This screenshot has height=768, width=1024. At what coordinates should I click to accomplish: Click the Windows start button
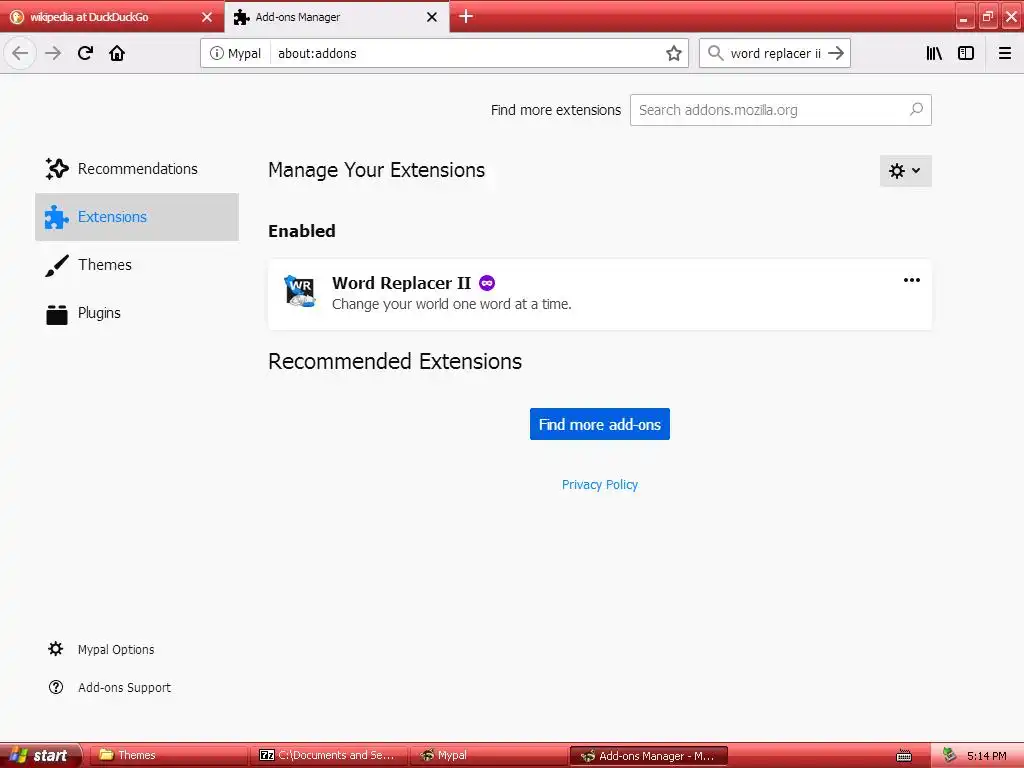[x=40, y=756]
